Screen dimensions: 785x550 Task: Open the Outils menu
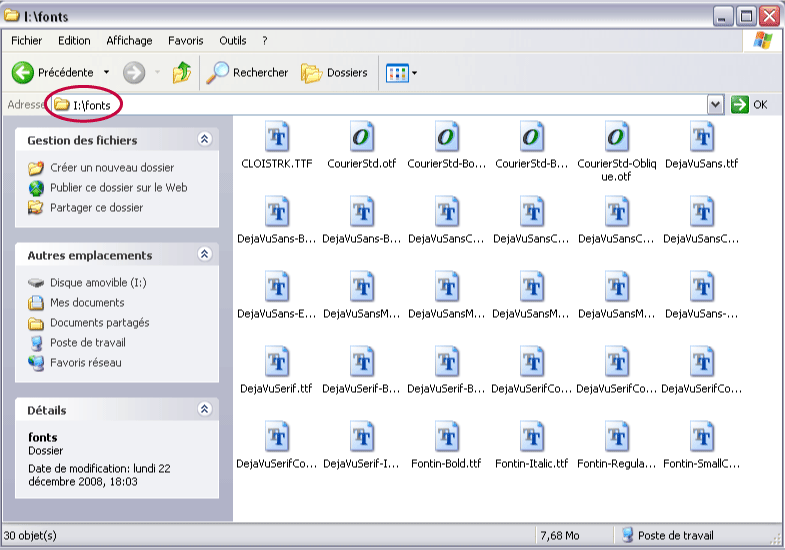click(233, 41)
